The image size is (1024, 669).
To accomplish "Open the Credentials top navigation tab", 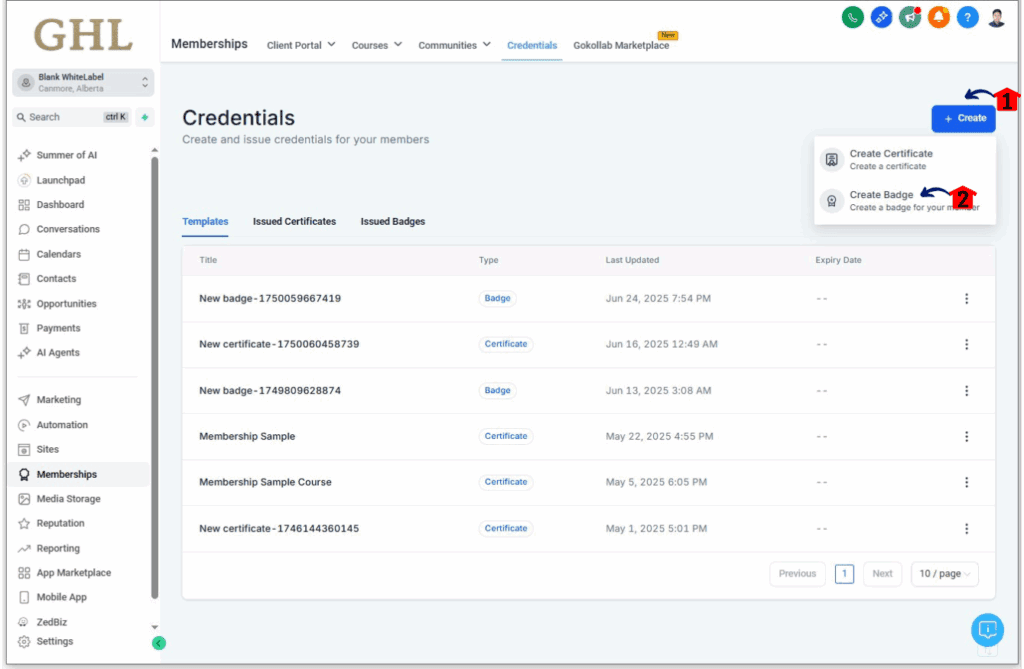I will coord(532,45).
